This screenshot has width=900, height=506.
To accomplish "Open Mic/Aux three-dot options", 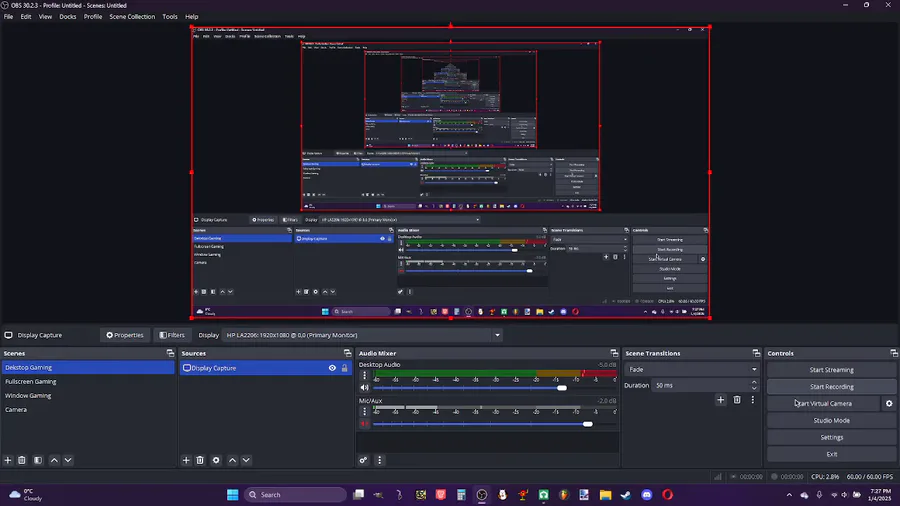I will (364, 411).
